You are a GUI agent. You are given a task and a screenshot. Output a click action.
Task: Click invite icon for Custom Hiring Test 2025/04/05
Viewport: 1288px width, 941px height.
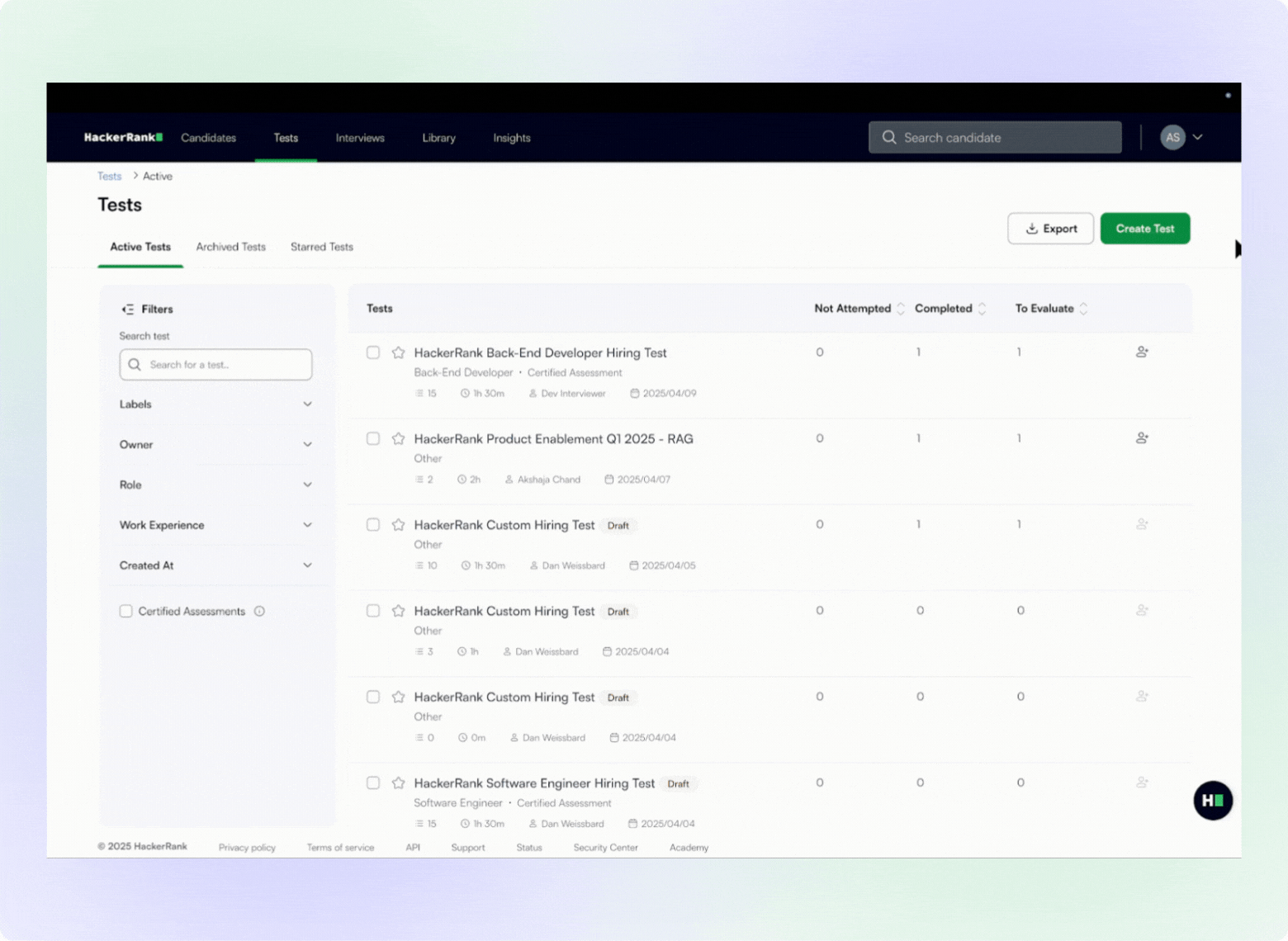pos(1142,523)
